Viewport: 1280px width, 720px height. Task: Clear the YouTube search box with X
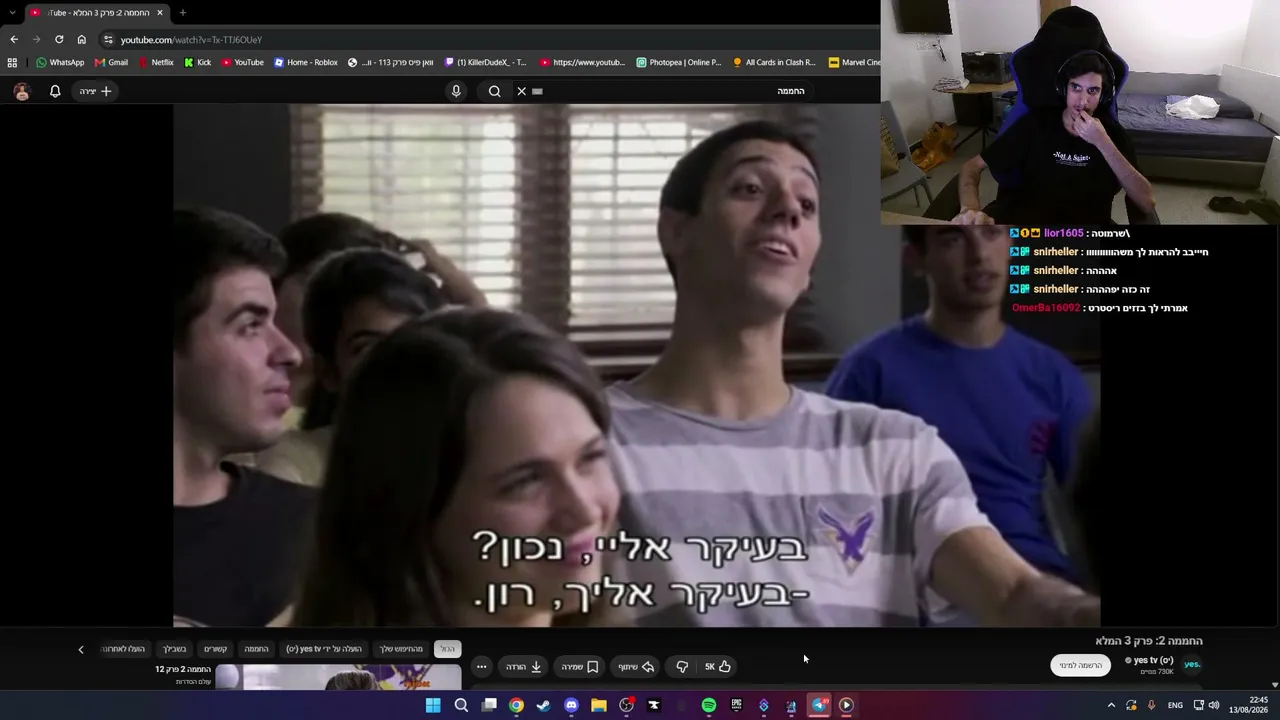click(521, 91)
